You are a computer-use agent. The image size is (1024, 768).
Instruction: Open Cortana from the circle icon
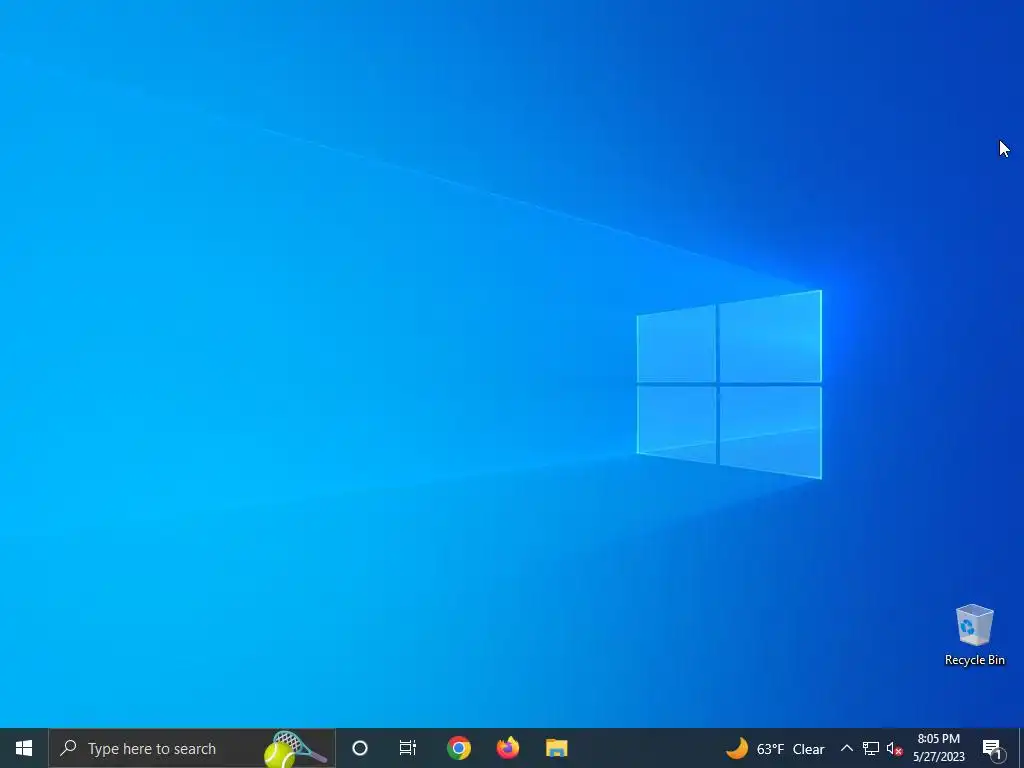[360, 748]
